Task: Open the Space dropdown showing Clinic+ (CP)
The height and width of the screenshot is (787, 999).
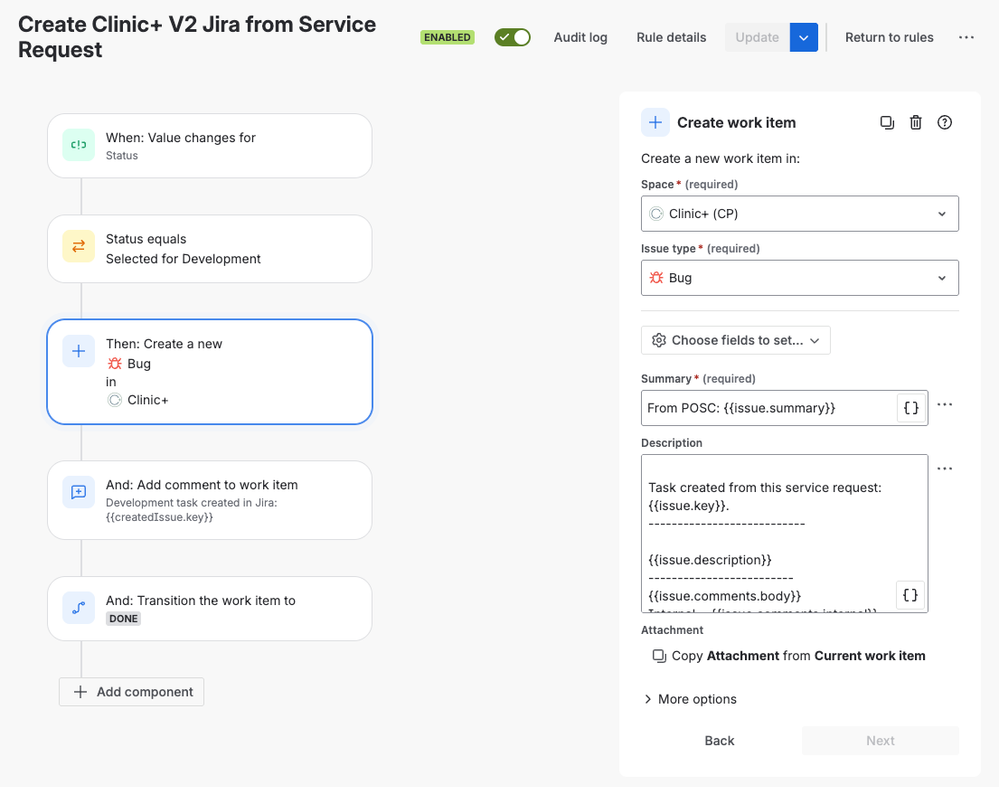Action: click(800, 213)
